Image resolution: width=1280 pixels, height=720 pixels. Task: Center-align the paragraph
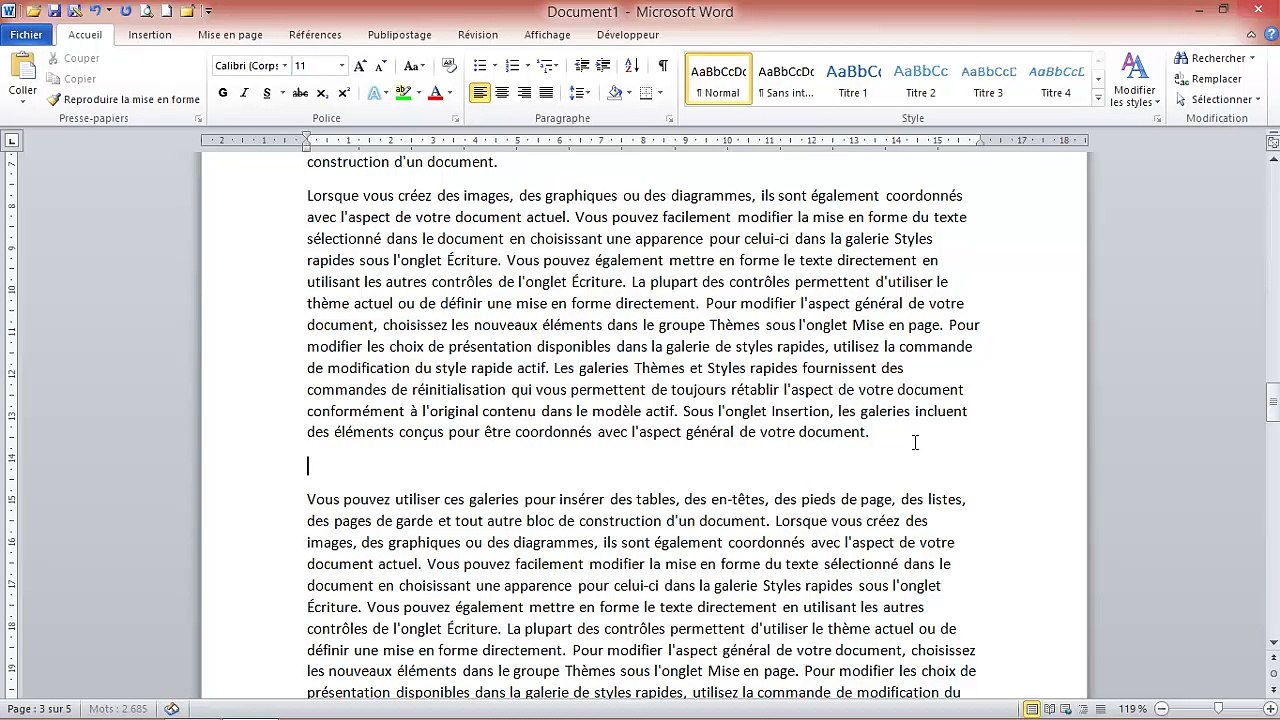(x=502, y=93)
